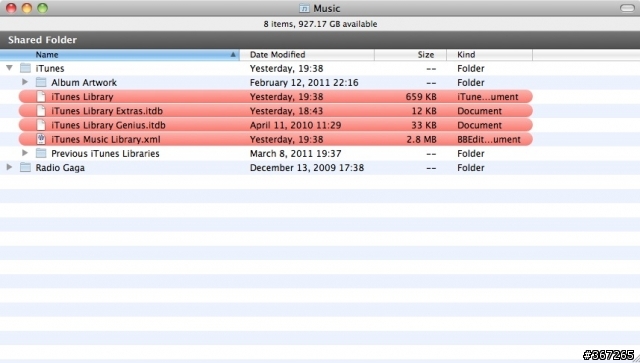This screenshot has width=640, height=363.
Task: Select the Album Artwork row name
Action: point(84,82)
